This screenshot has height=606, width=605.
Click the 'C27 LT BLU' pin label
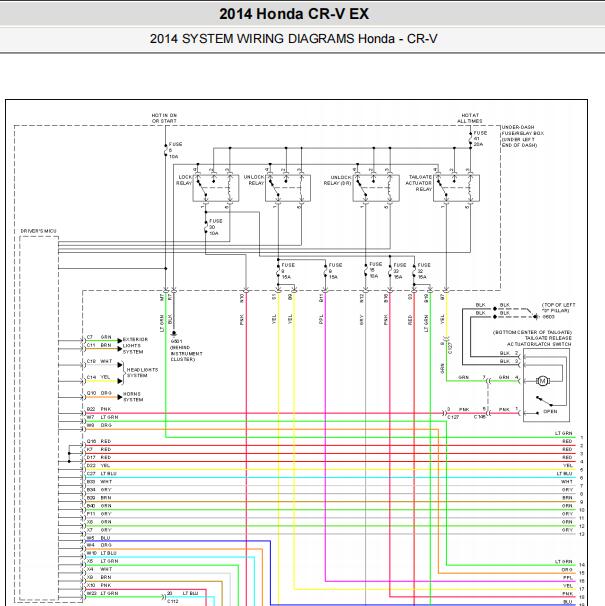[x=102, y=473]
